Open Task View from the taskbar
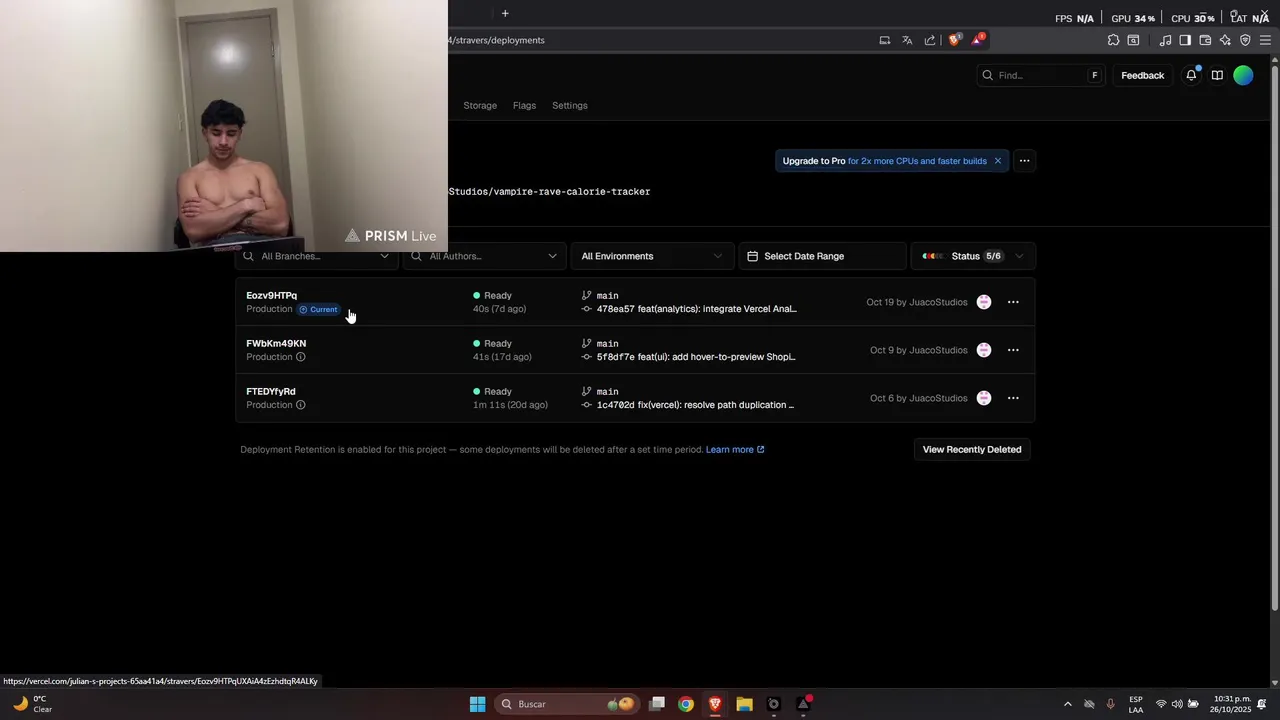This screenshot has width=1280, height=720. point(657,704)
